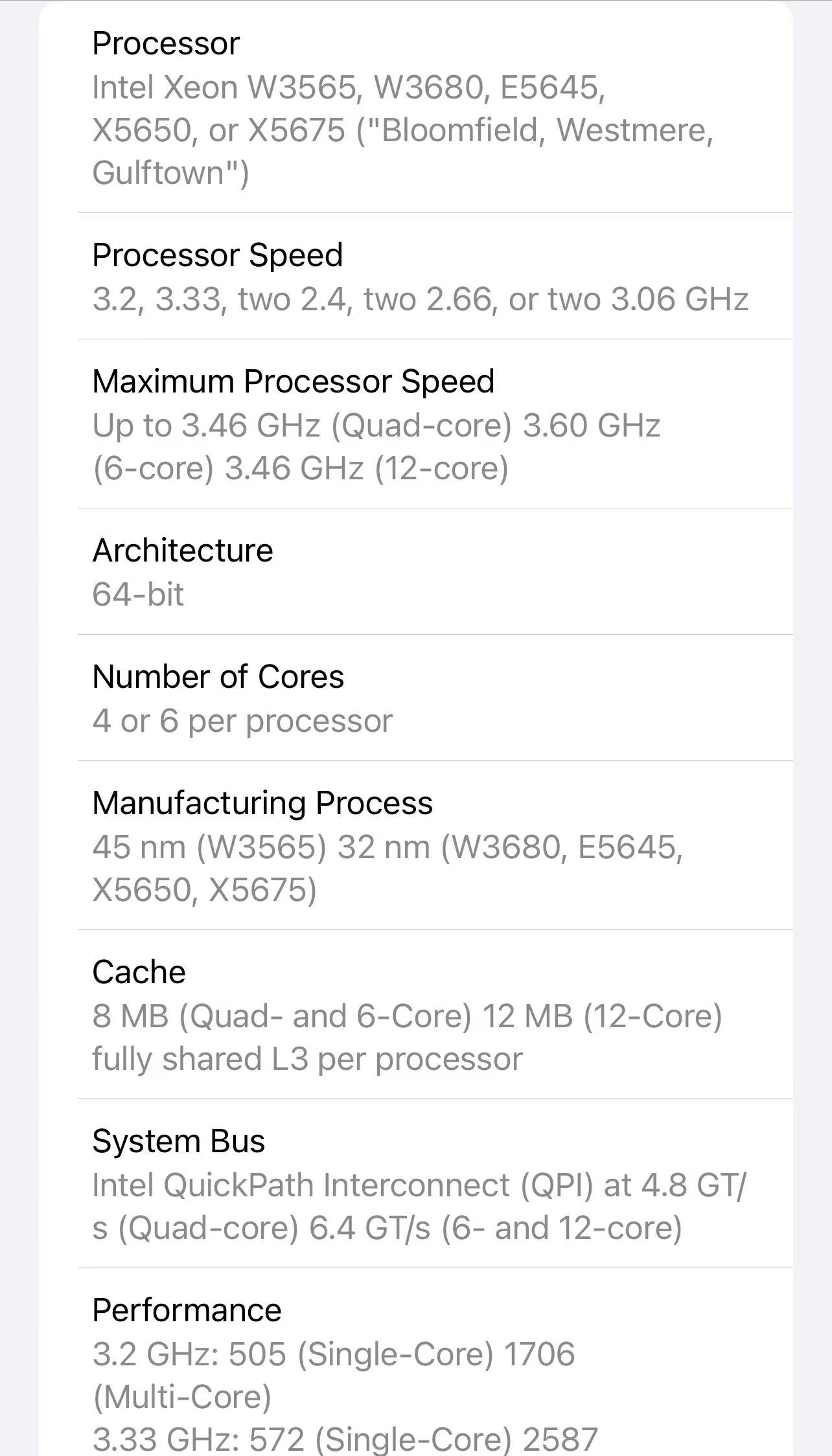This screenshot has height=1456, width=832.
Task: Tap the Performance row heading
Action: coord(187,1310)
